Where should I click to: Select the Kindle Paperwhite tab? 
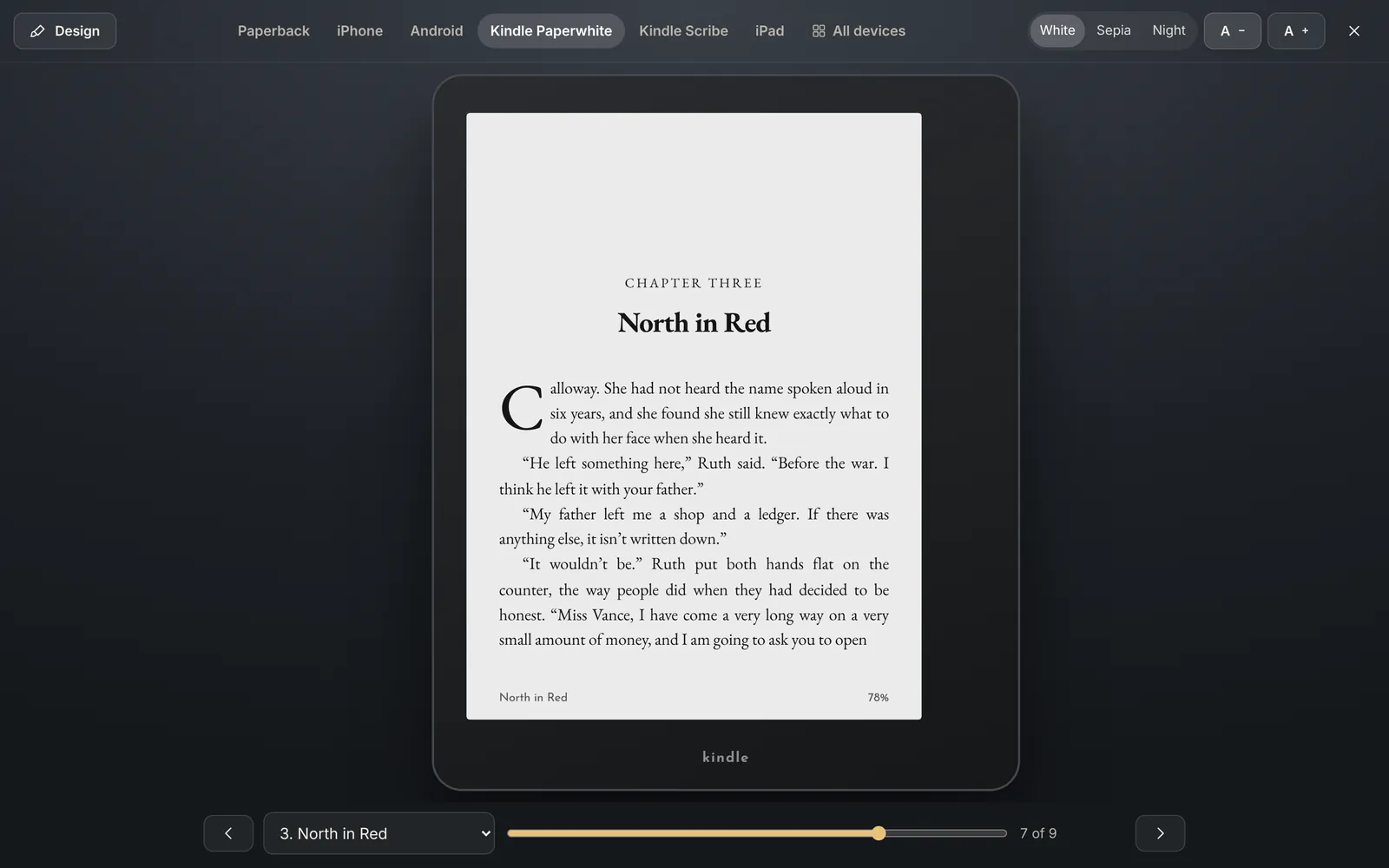click(551, 31)
